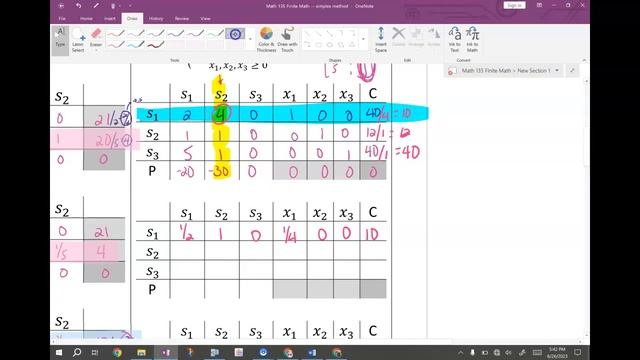The width and height of the screenshot is (640, 360).
Task: Enable Draw with Touch
Action: click(x=287, y=40)
